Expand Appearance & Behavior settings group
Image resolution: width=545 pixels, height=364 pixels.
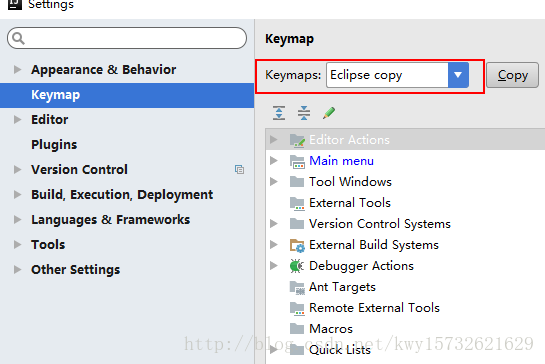tap(17, 70)
